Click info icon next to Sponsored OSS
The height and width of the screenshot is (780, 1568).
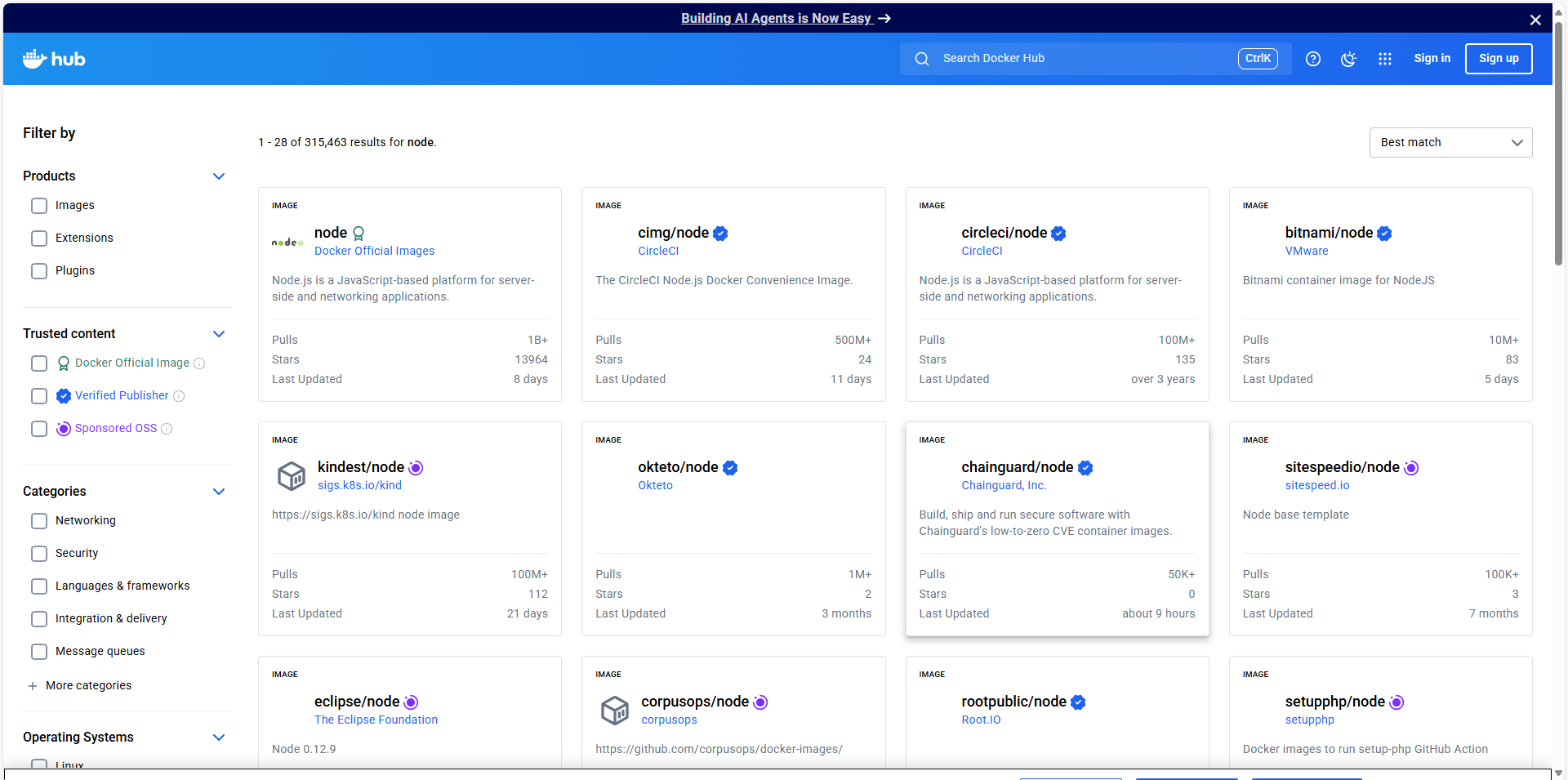pyautogui.click(x=167, y=429)
